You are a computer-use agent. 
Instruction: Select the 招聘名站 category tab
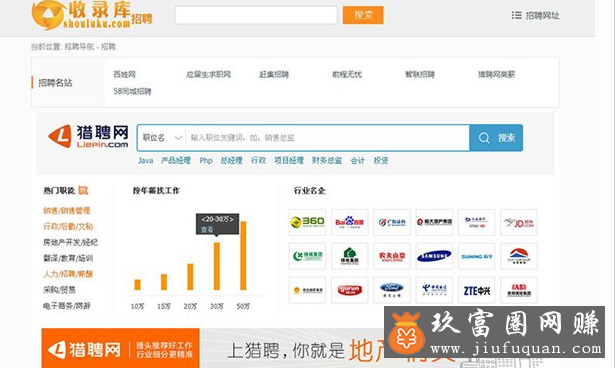[x=55, y=82]
